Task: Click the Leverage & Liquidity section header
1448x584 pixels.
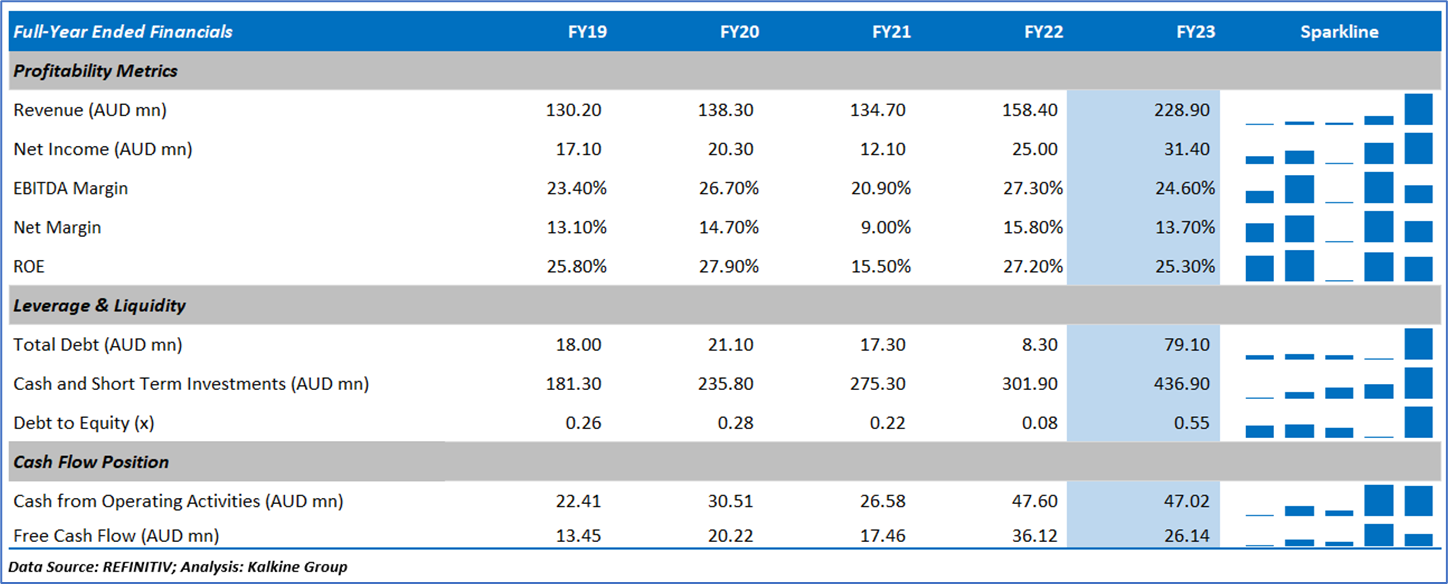Action: pyautogui.click(x=100, y=305)
